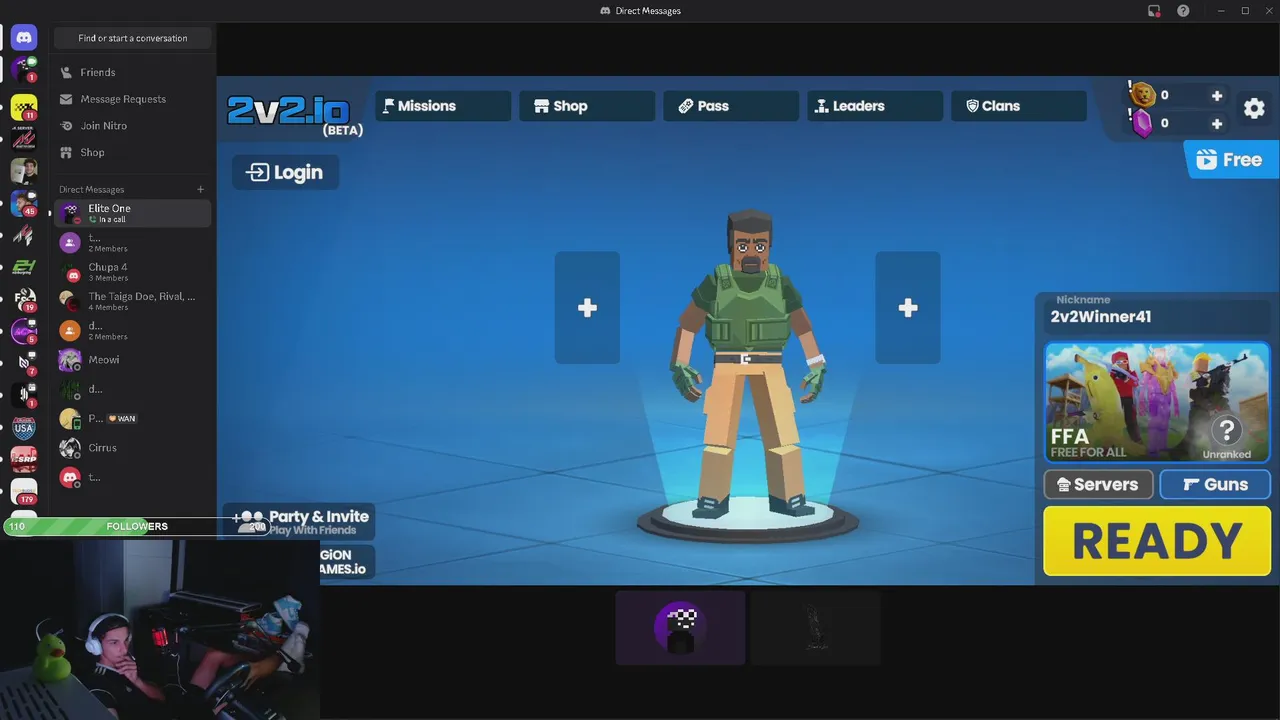Screen dimensions: 1280x720
Task: Open Elite One direct message
Action: coord(132,213)
